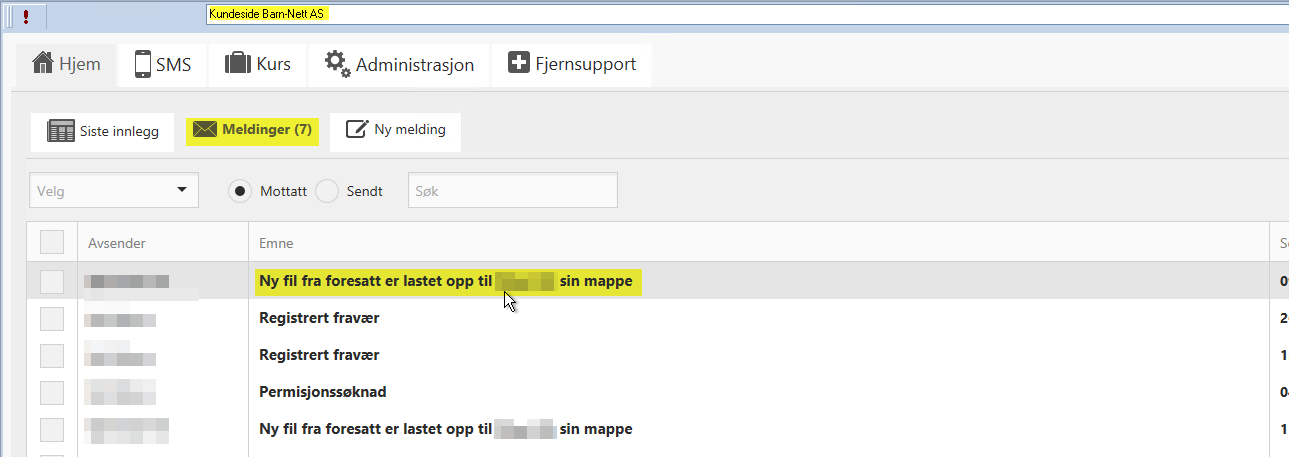Open the bottom Ny fil fra foresatt message

click(445, 429)
